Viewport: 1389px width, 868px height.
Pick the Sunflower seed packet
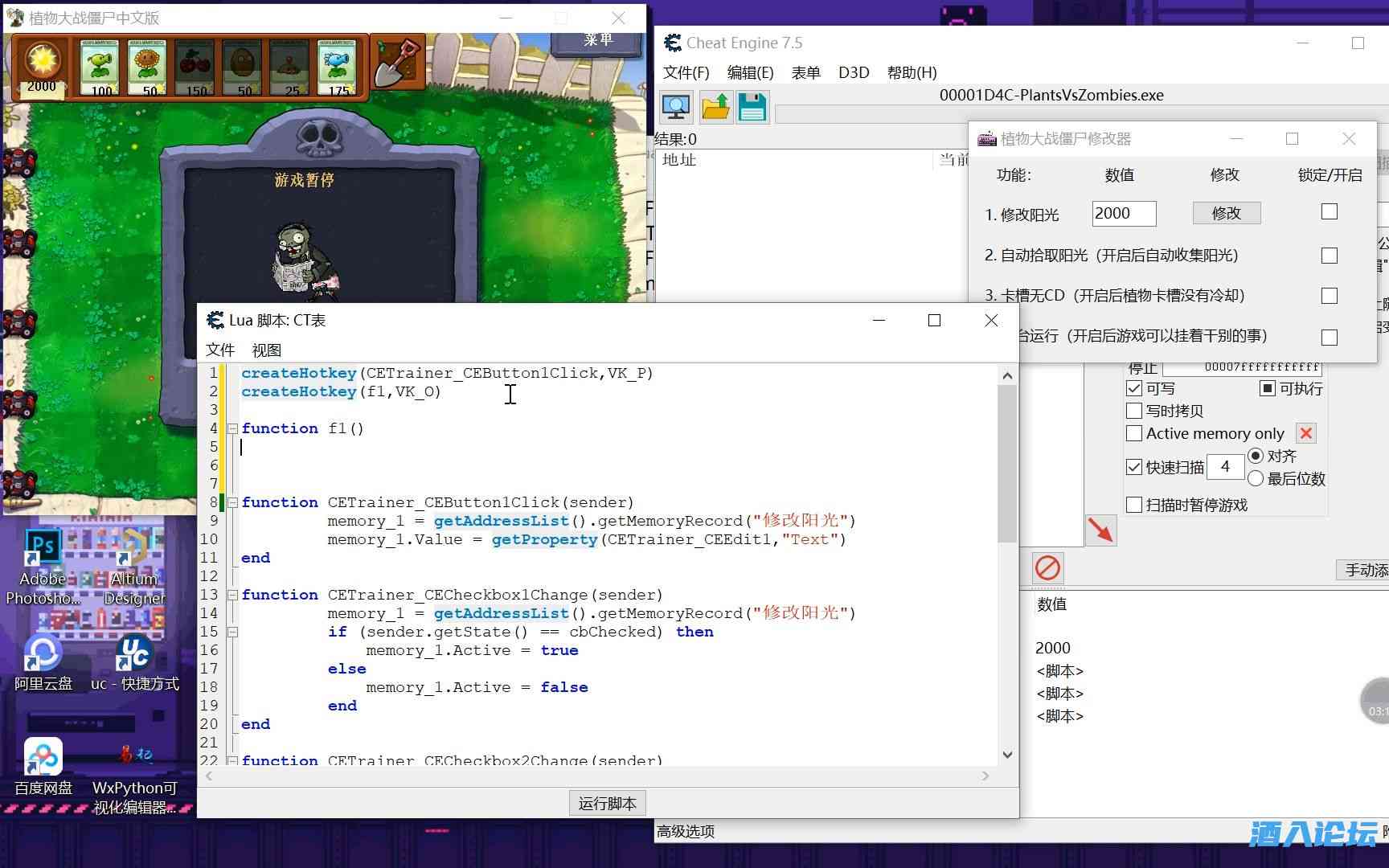pyautogui.click(x=147, y=67)
